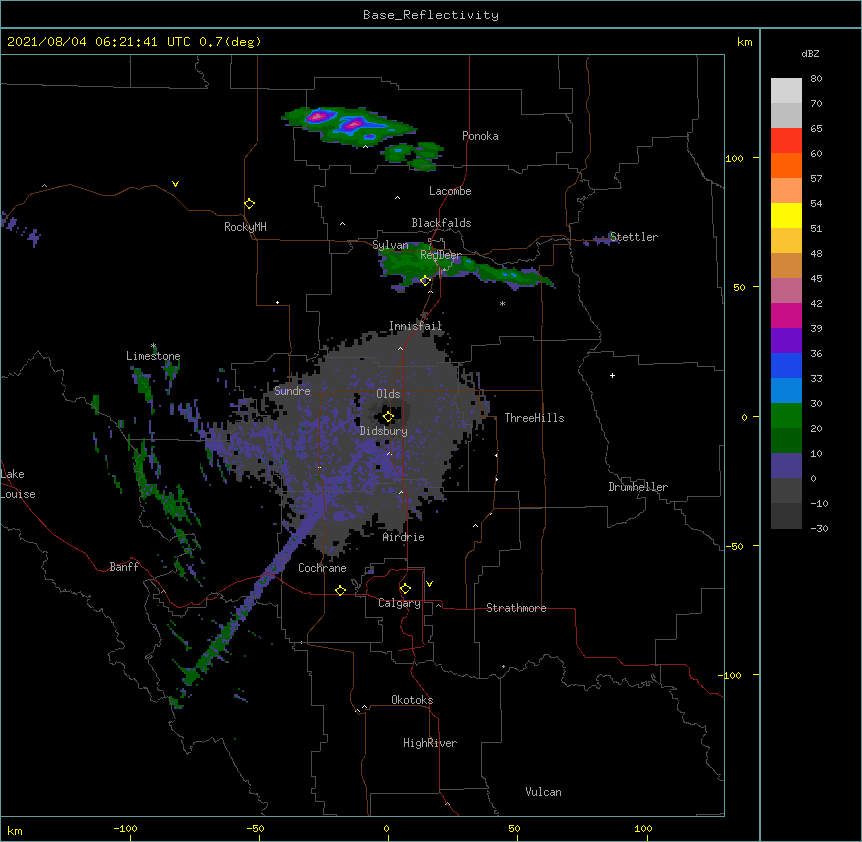Click the Calgary city label

click(399, 603)
